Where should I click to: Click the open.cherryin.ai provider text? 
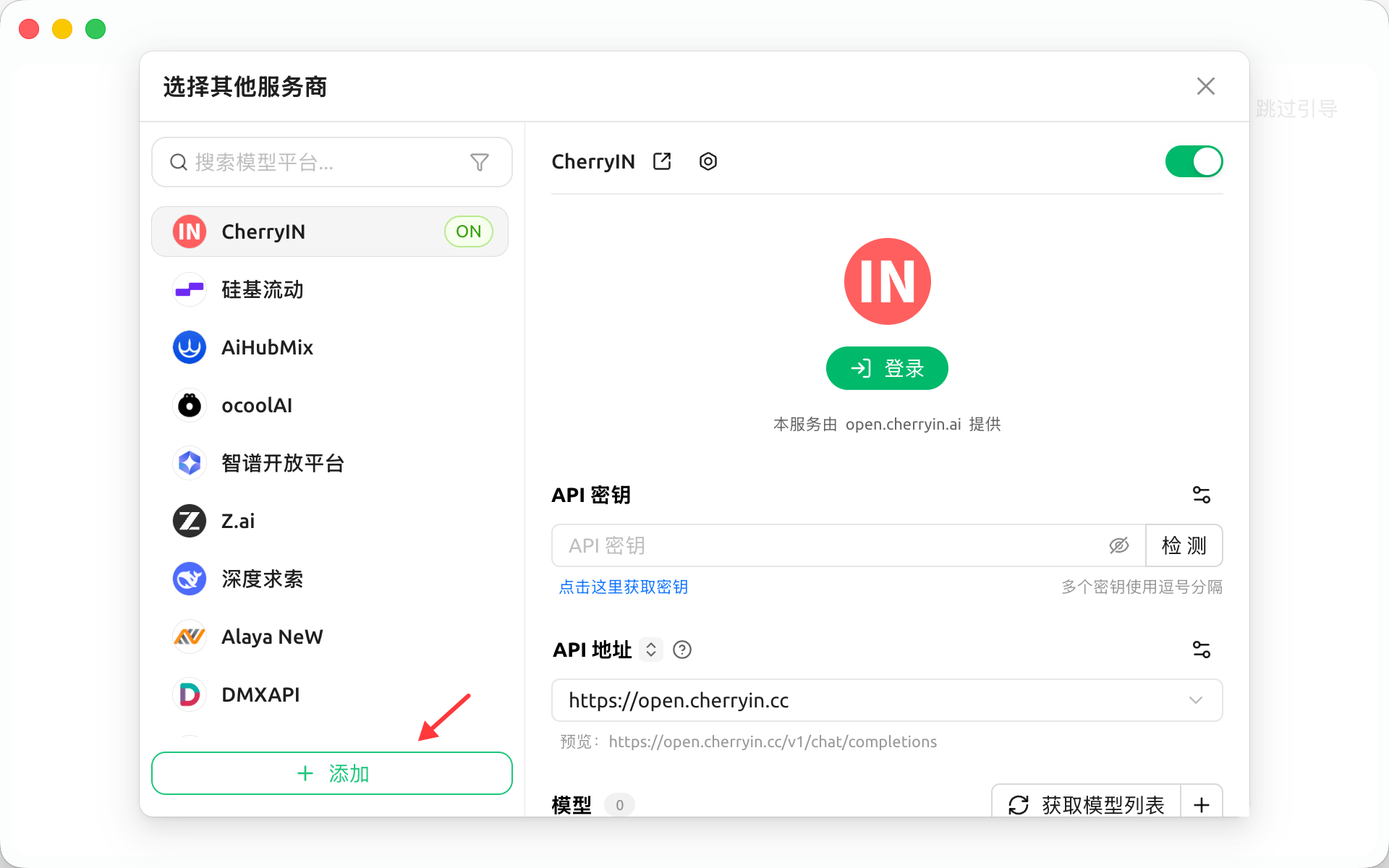point(903,424)
